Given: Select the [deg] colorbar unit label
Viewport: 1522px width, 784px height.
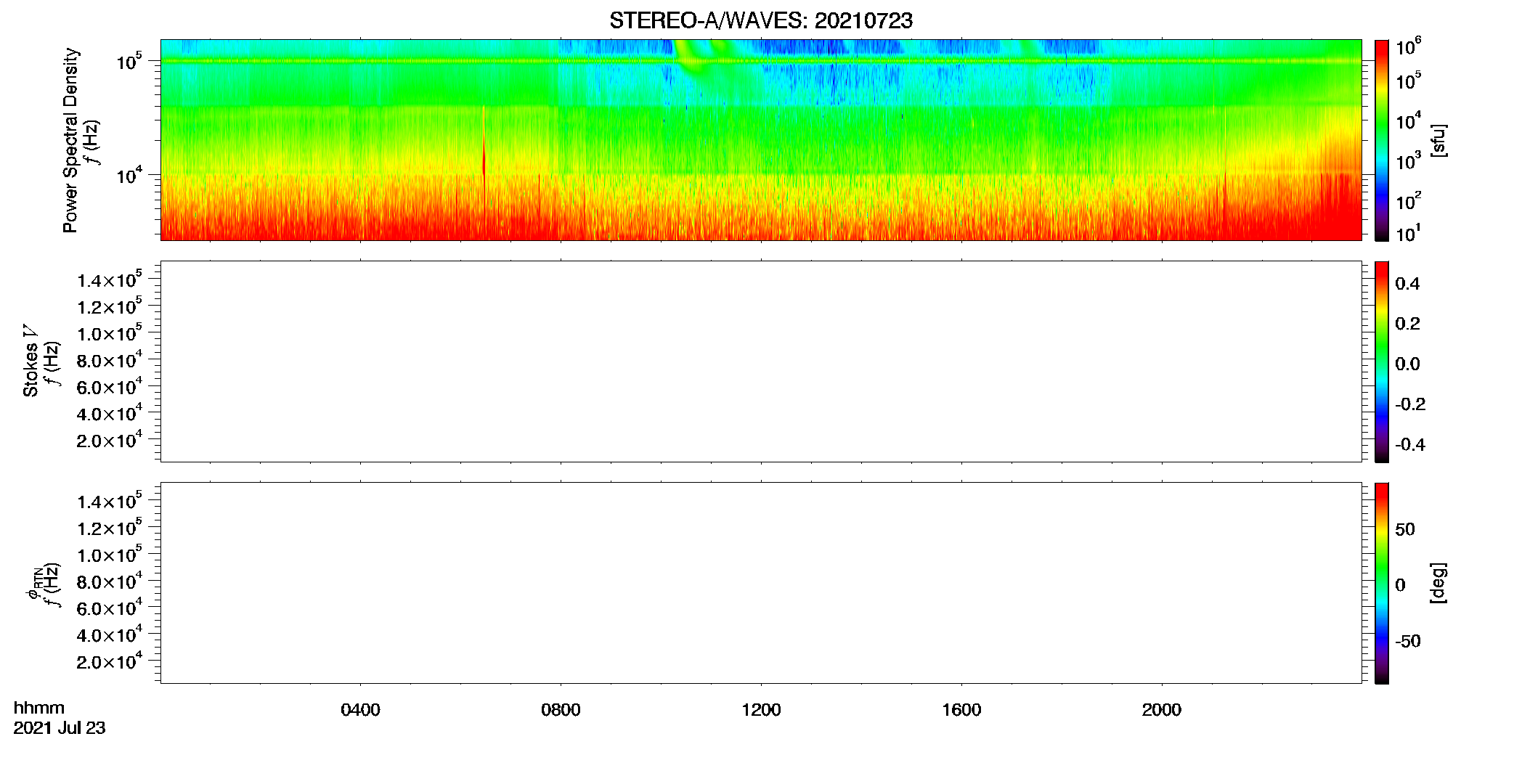Looking at the screenshot, I should [x=1438, y=582].
